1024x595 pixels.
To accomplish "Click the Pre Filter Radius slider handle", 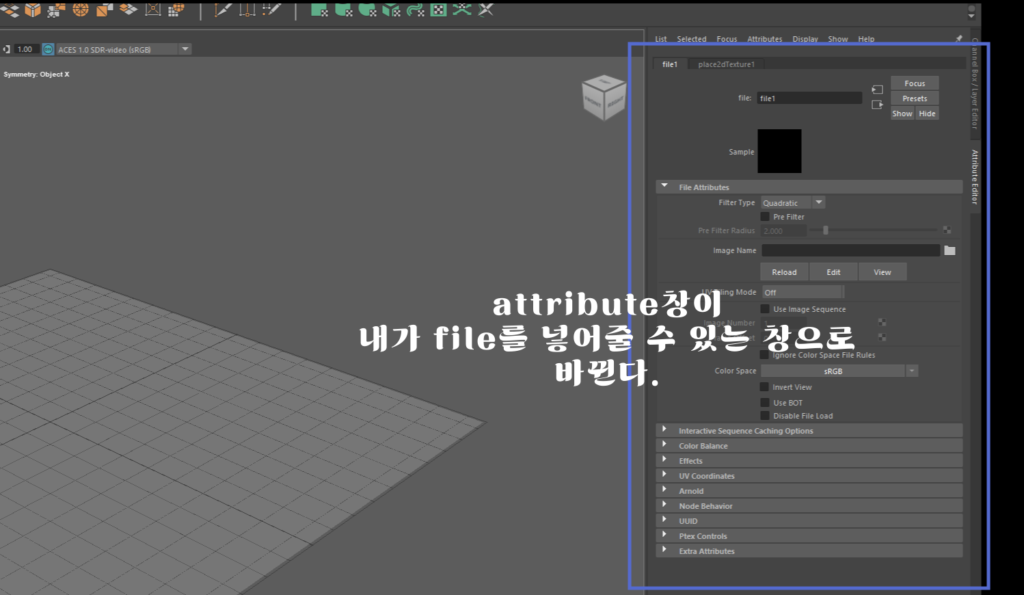I will click(825, 231).
